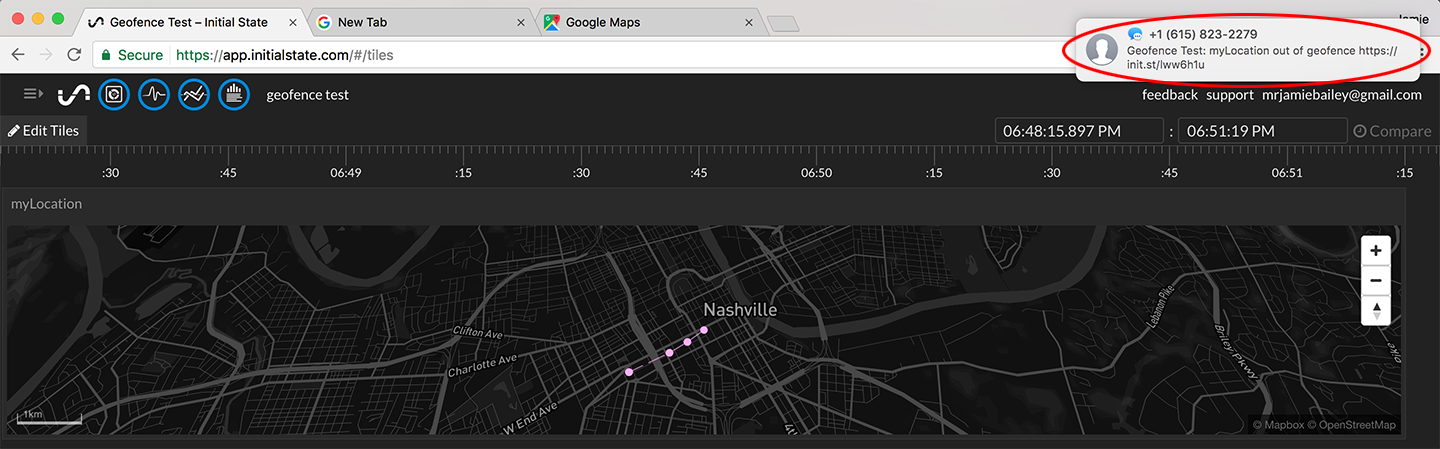Screen dimensions: 1440x449
Task: Zoom out on the map
Action: pyautogui.click(x=1376, y=281)
